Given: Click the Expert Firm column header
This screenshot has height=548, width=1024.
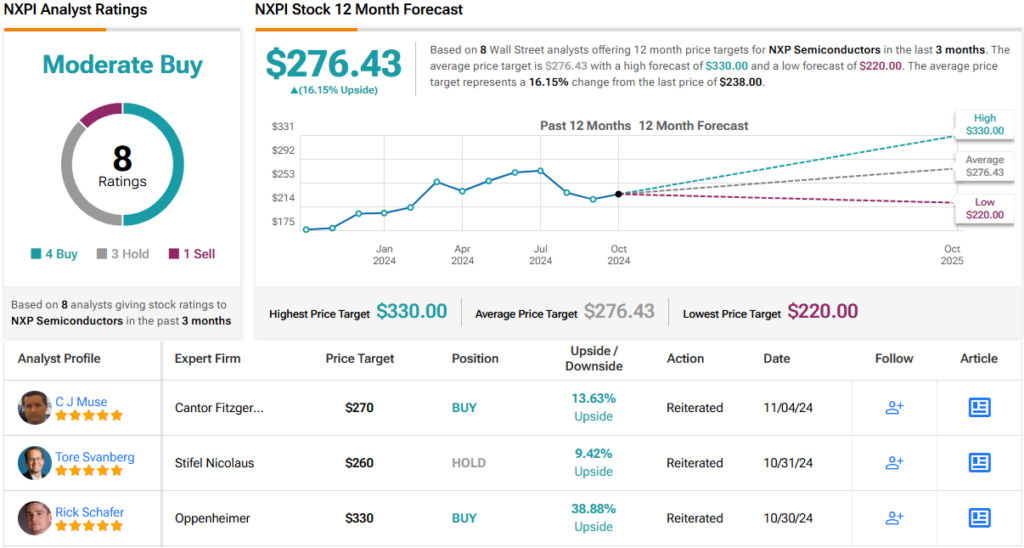Looking at the screenshot, I should tap(208, 359).
